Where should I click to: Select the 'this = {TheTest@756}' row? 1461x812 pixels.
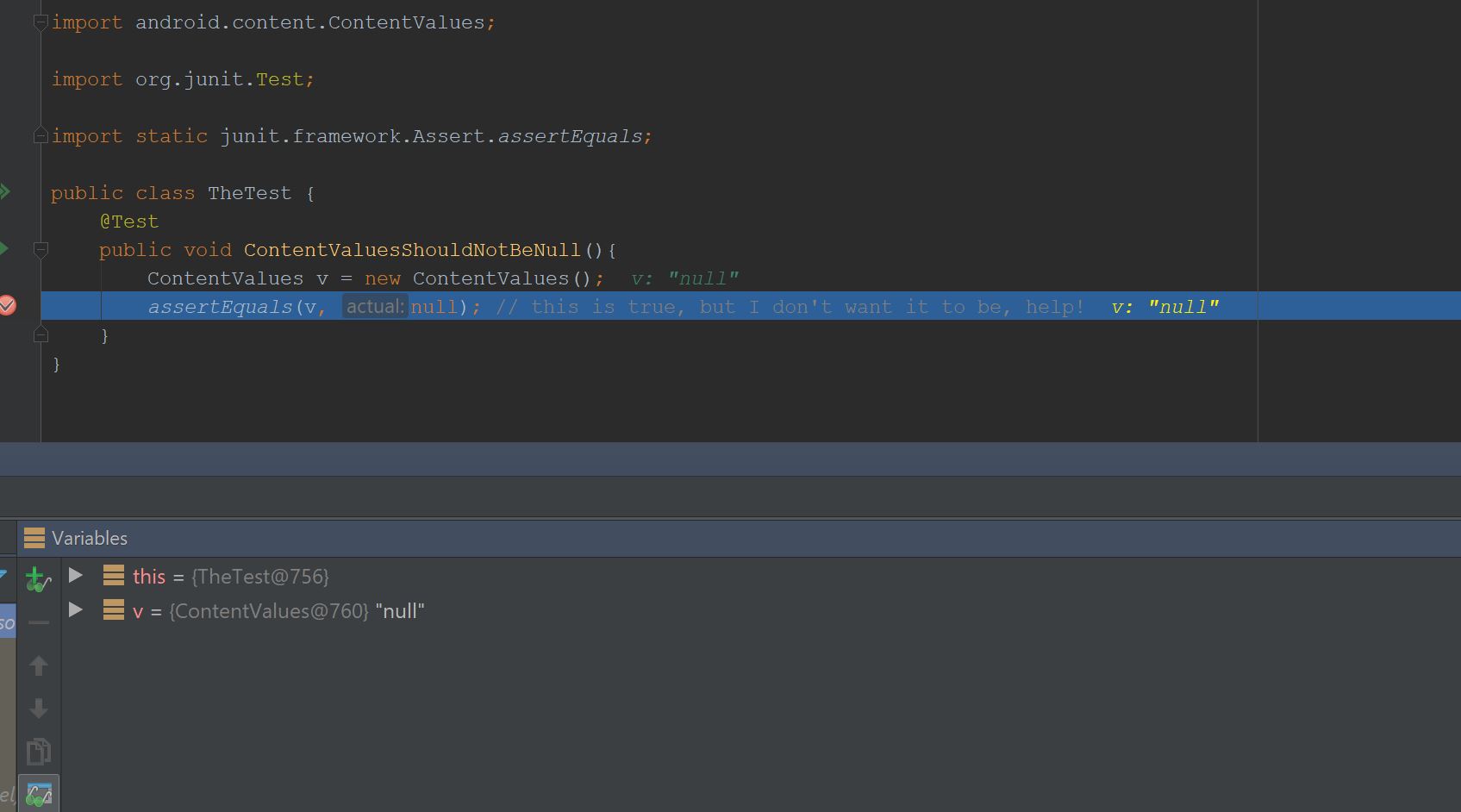point(230,577)
